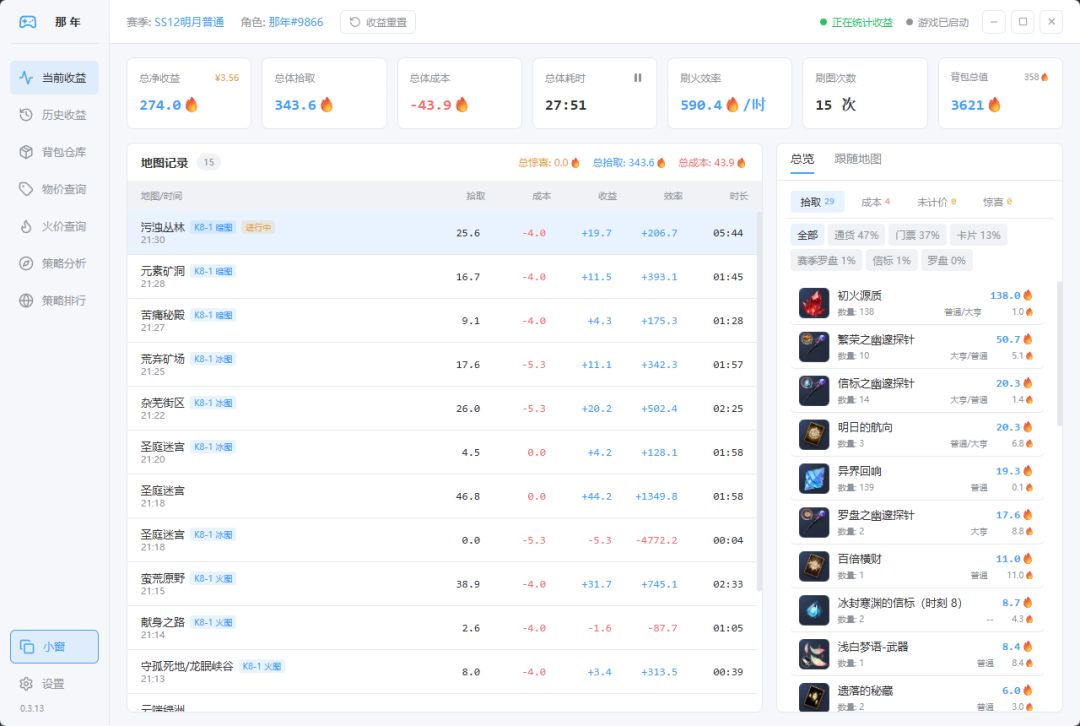Select the 献身之路 map row
This screenshot has height=726, width=1080.
point(442,628)
